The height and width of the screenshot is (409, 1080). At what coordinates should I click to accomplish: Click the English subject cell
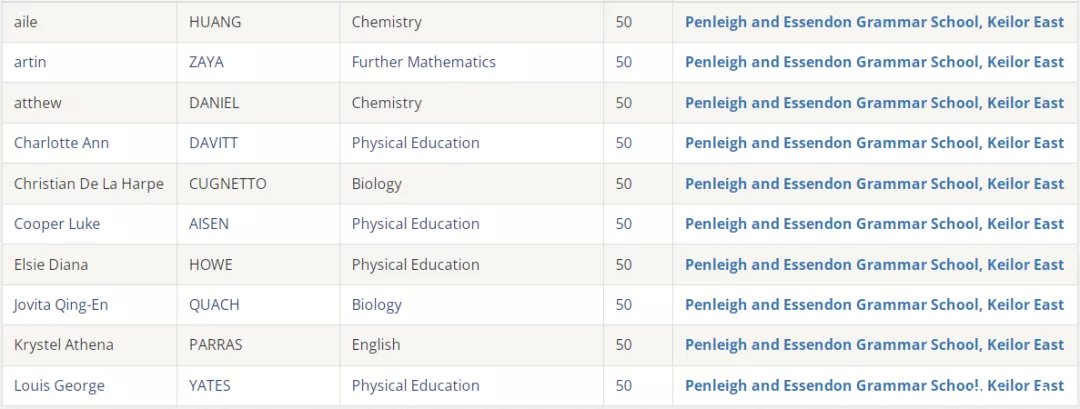click(x=471, y=345)
